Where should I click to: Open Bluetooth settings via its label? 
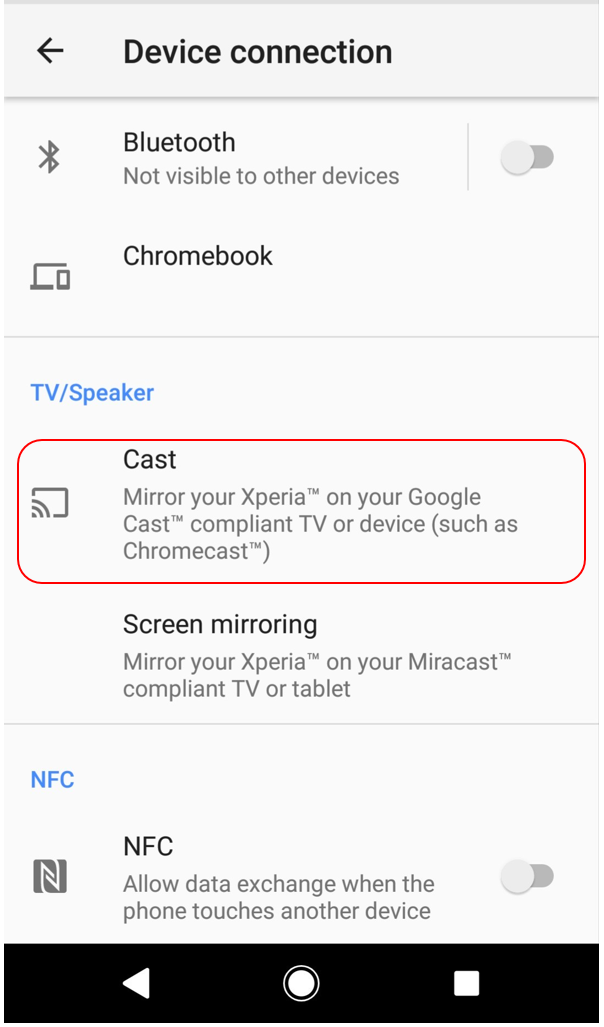[179, 143]
